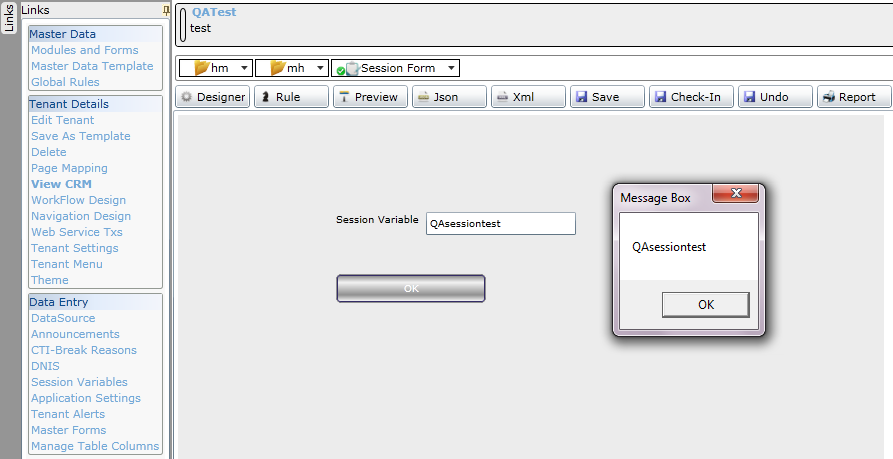
Task: Click into the Session Variable input field
Action: click(501, 223)
